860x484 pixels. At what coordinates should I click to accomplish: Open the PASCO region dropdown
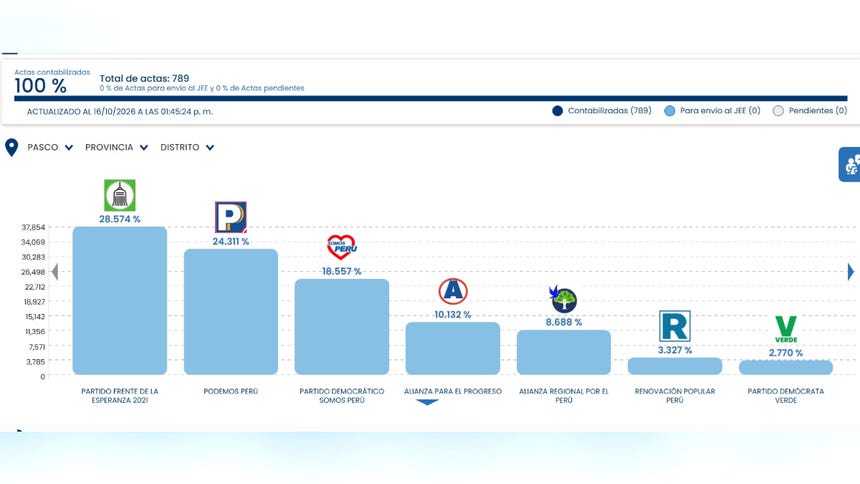[50, 147]
